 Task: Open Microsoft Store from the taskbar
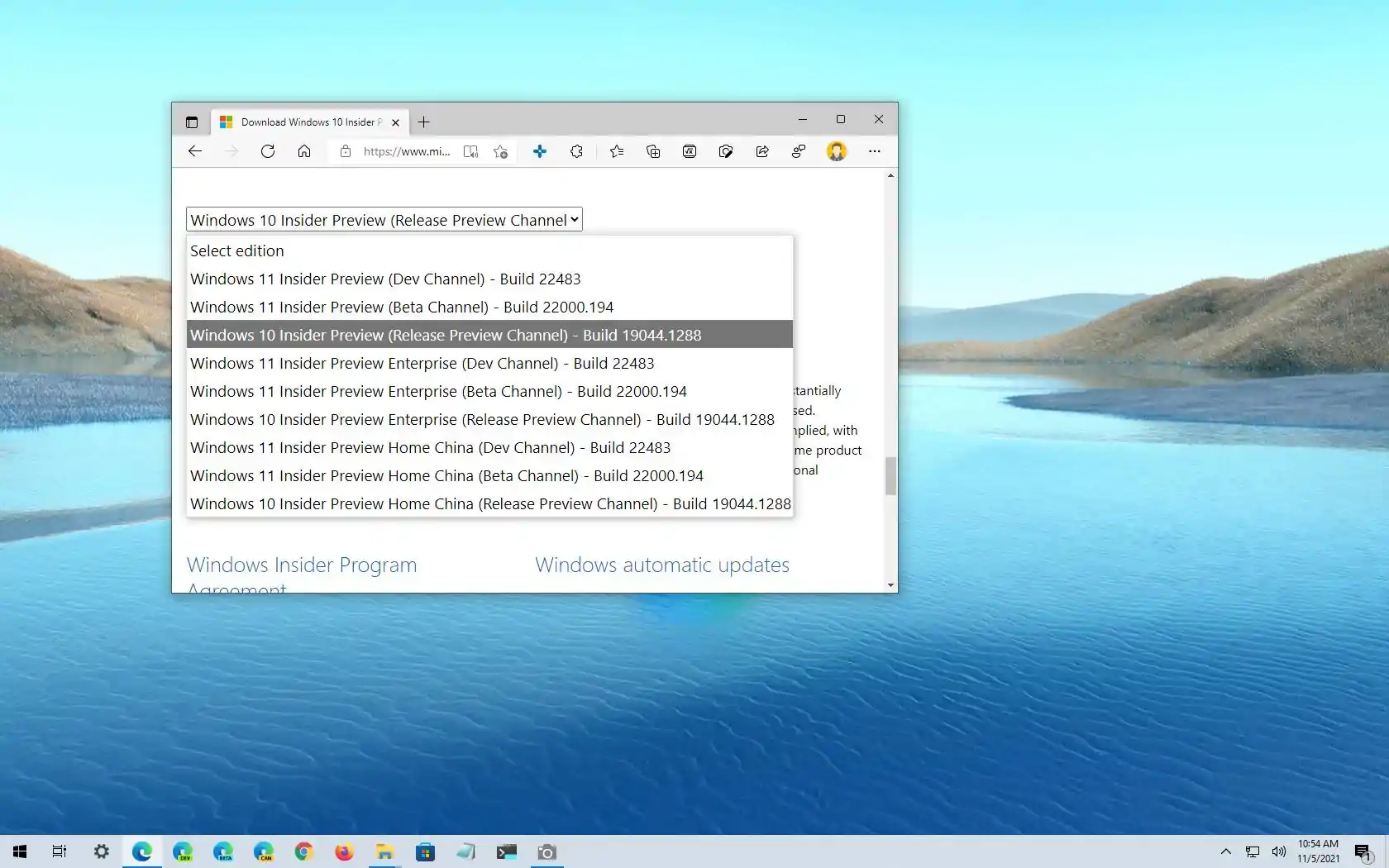pyautogui.click(x=425, y=851)
